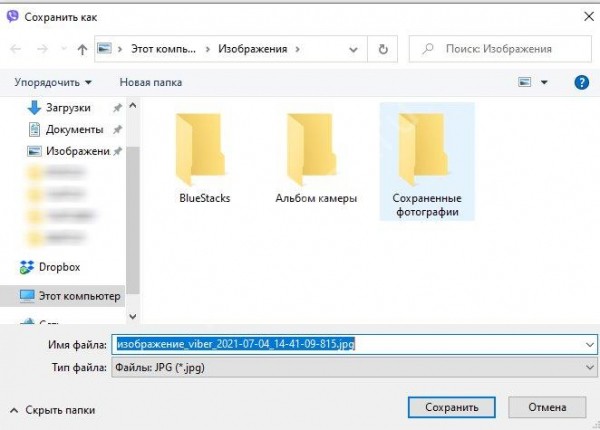Click in the 'Поиск: Изображения' search field
The height and width of the screenshot is (430, 600).
pyautogui.click(x=500, y=49)
